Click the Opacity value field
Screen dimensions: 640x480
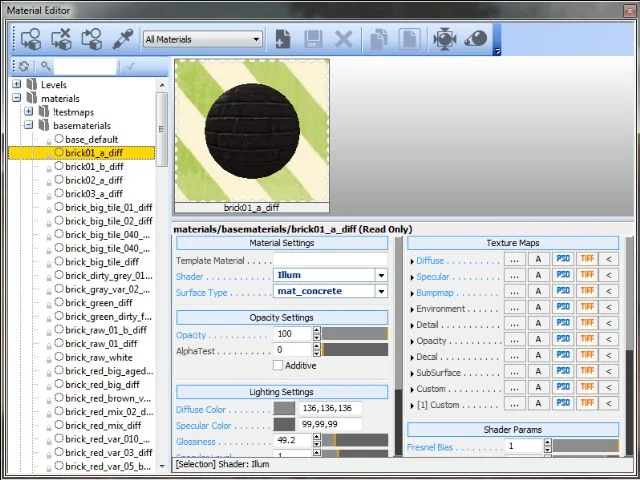[x=293, y=333]
